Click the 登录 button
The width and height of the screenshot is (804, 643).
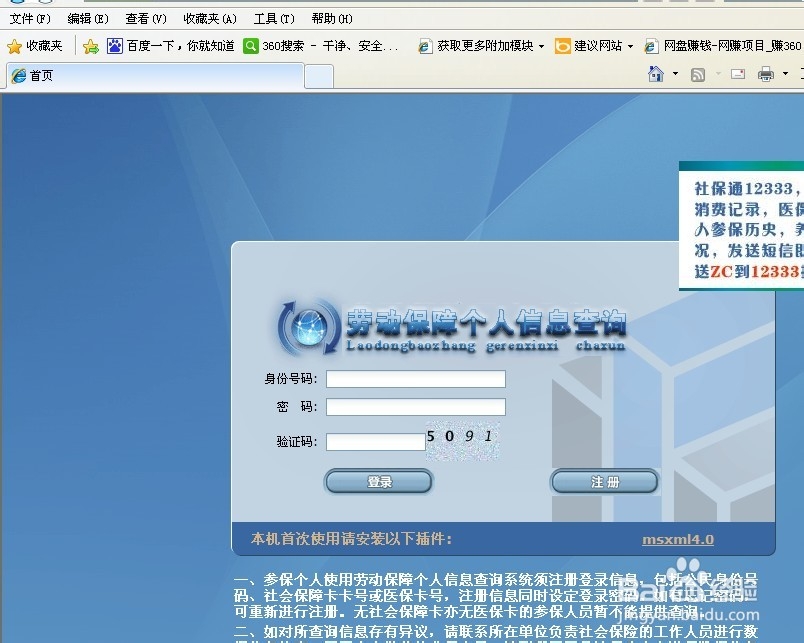pos(378,481)
